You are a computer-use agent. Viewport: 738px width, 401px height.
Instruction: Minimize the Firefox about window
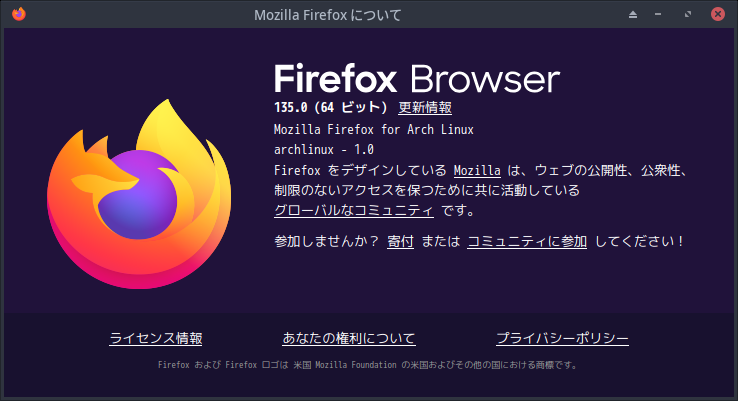coord(658,15)
